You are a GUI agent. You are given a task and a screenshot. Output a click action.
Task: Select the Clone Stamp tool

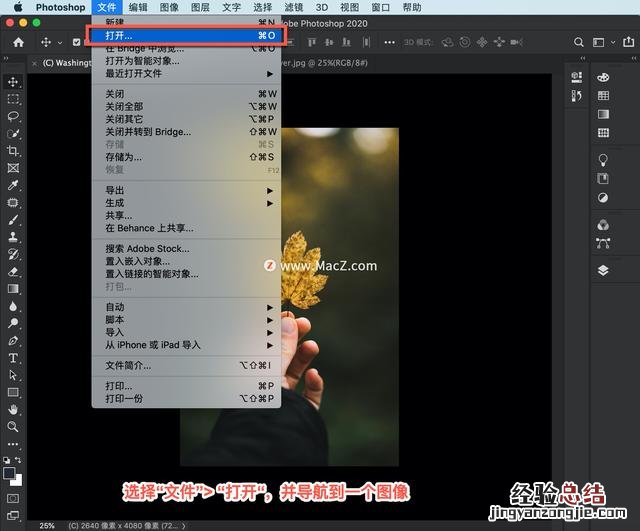tap(13, 237)
